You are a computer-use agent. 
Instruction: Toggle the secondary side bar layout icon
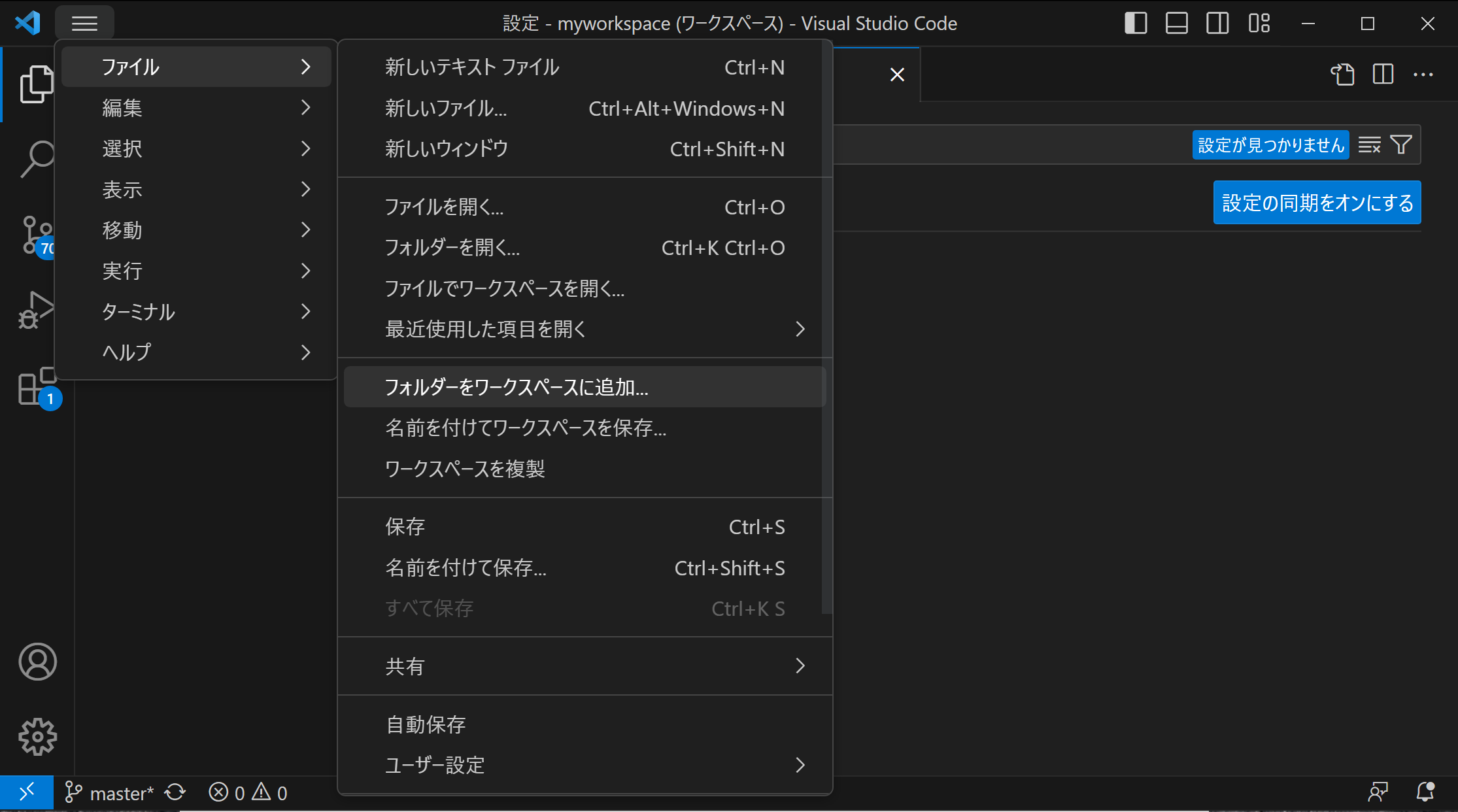[x=1217, y=24]
